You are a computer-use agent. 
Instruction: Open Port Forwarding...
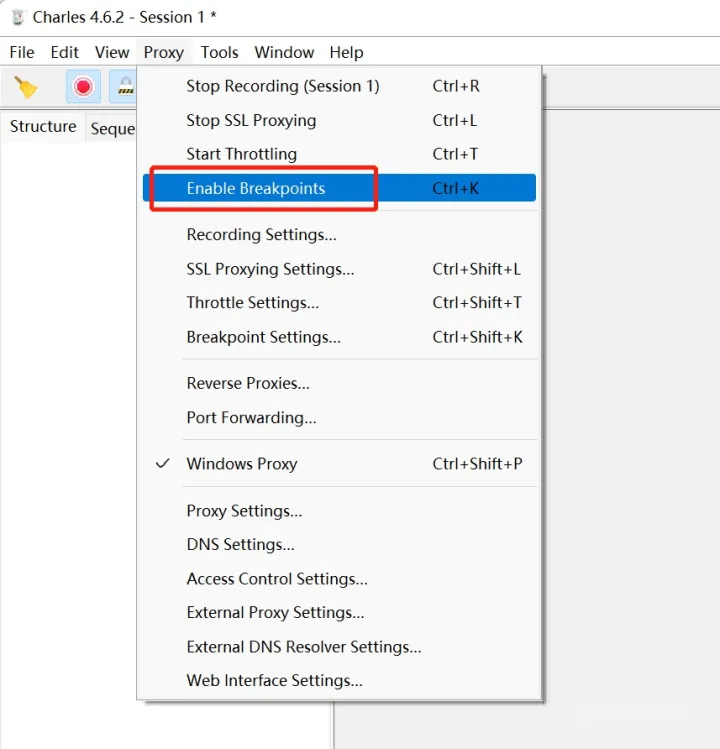tap(339, 418)
